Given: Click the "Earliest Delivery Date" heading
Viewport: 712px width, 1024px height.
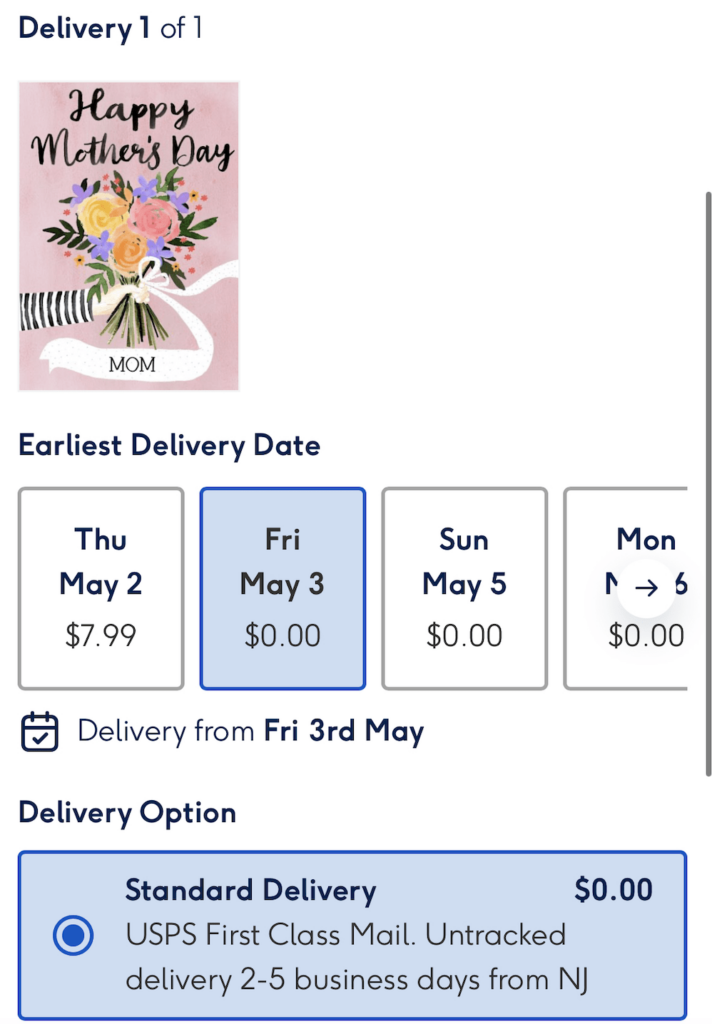Looking at the screenshot, I should (x=169, y=444).
